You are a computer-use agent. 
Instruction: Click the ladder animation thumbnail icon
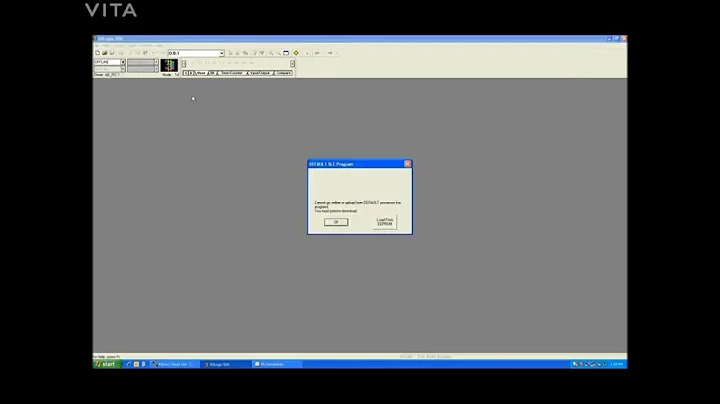pos(169,65)
